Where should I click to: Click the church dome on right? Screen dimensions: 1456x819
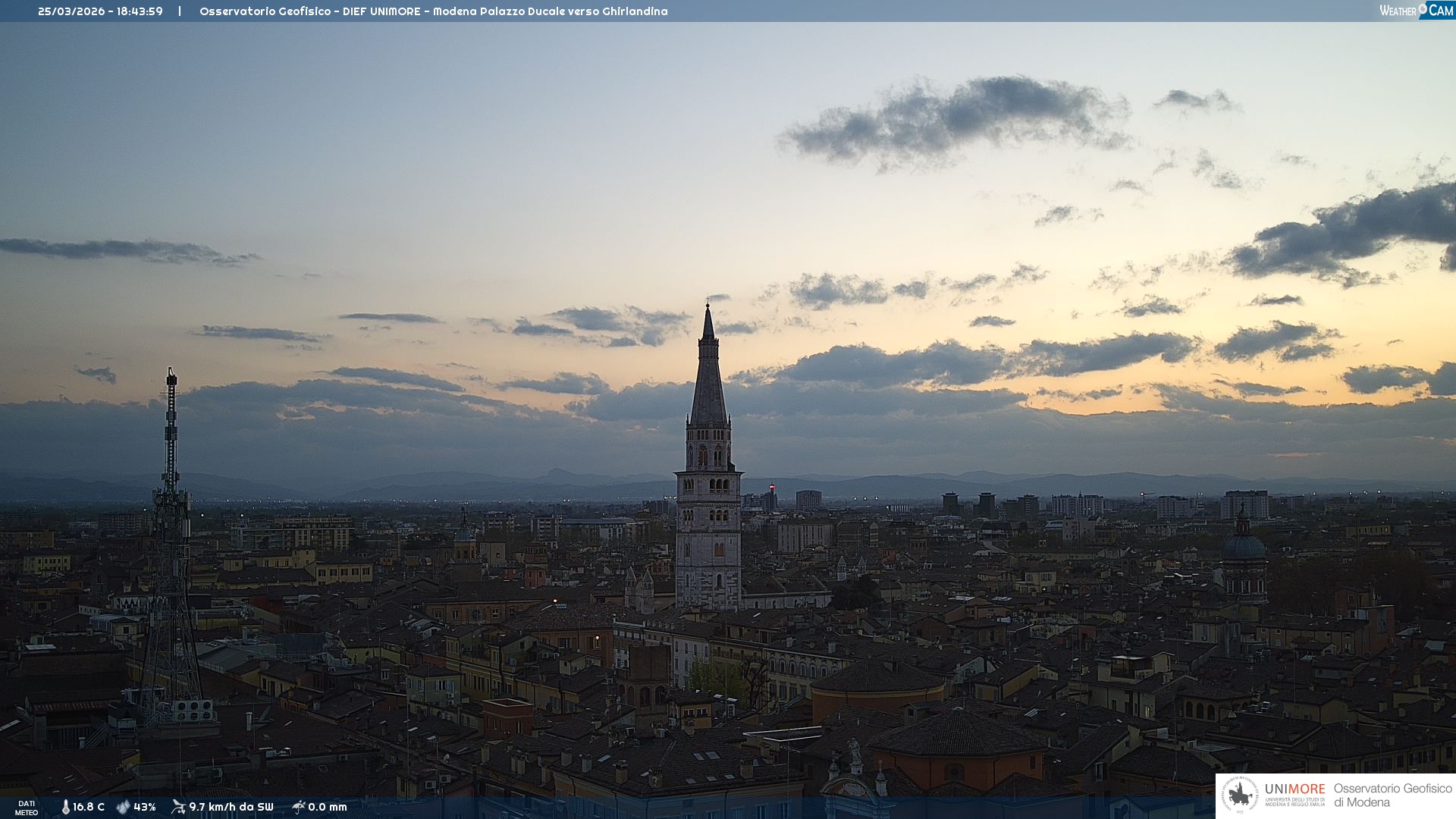pyautogui.click(x=1244, y=546)
